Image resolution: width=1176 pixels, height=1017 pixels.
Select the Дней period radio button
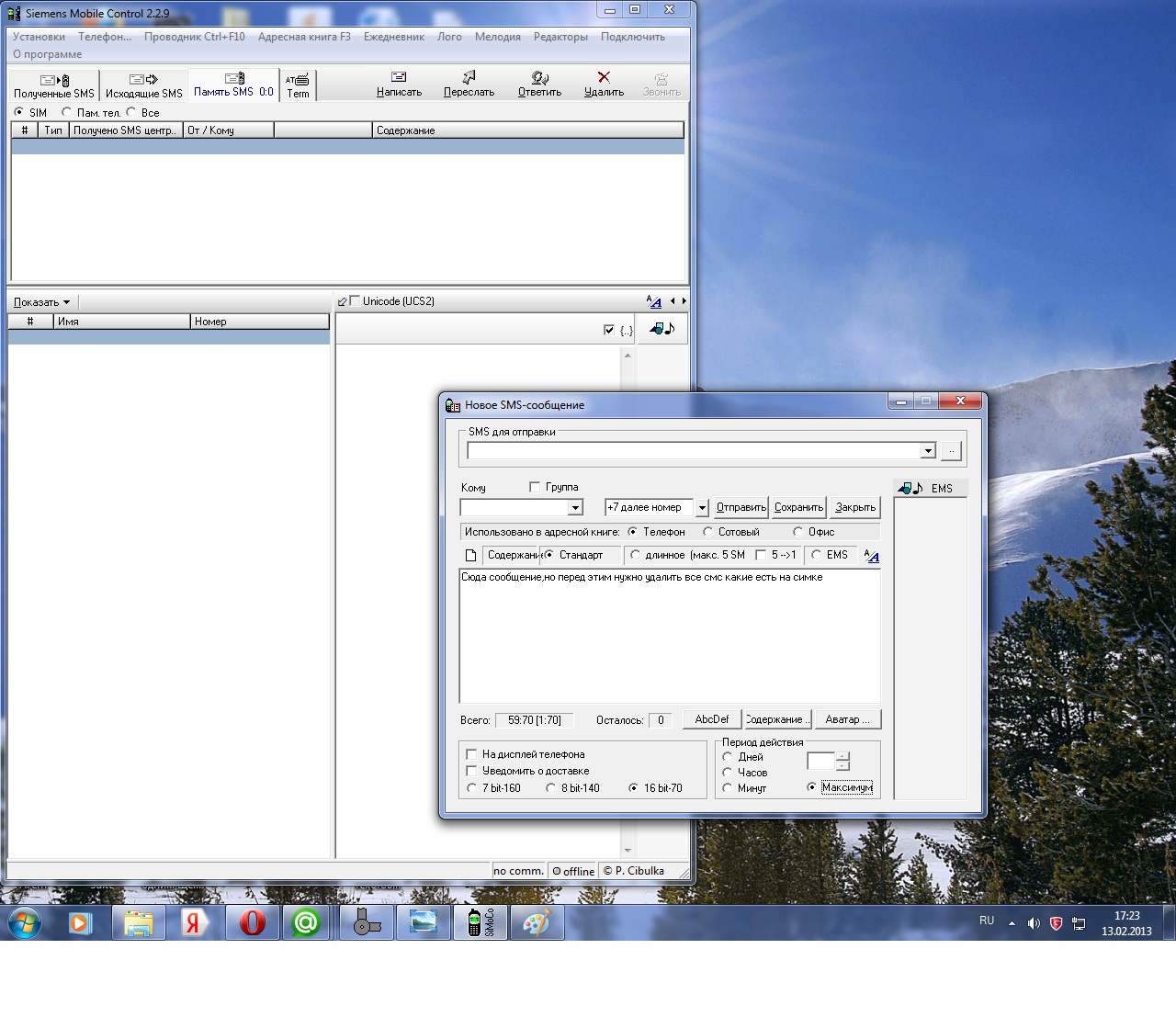pyautogui.click(x=728, y=757)
